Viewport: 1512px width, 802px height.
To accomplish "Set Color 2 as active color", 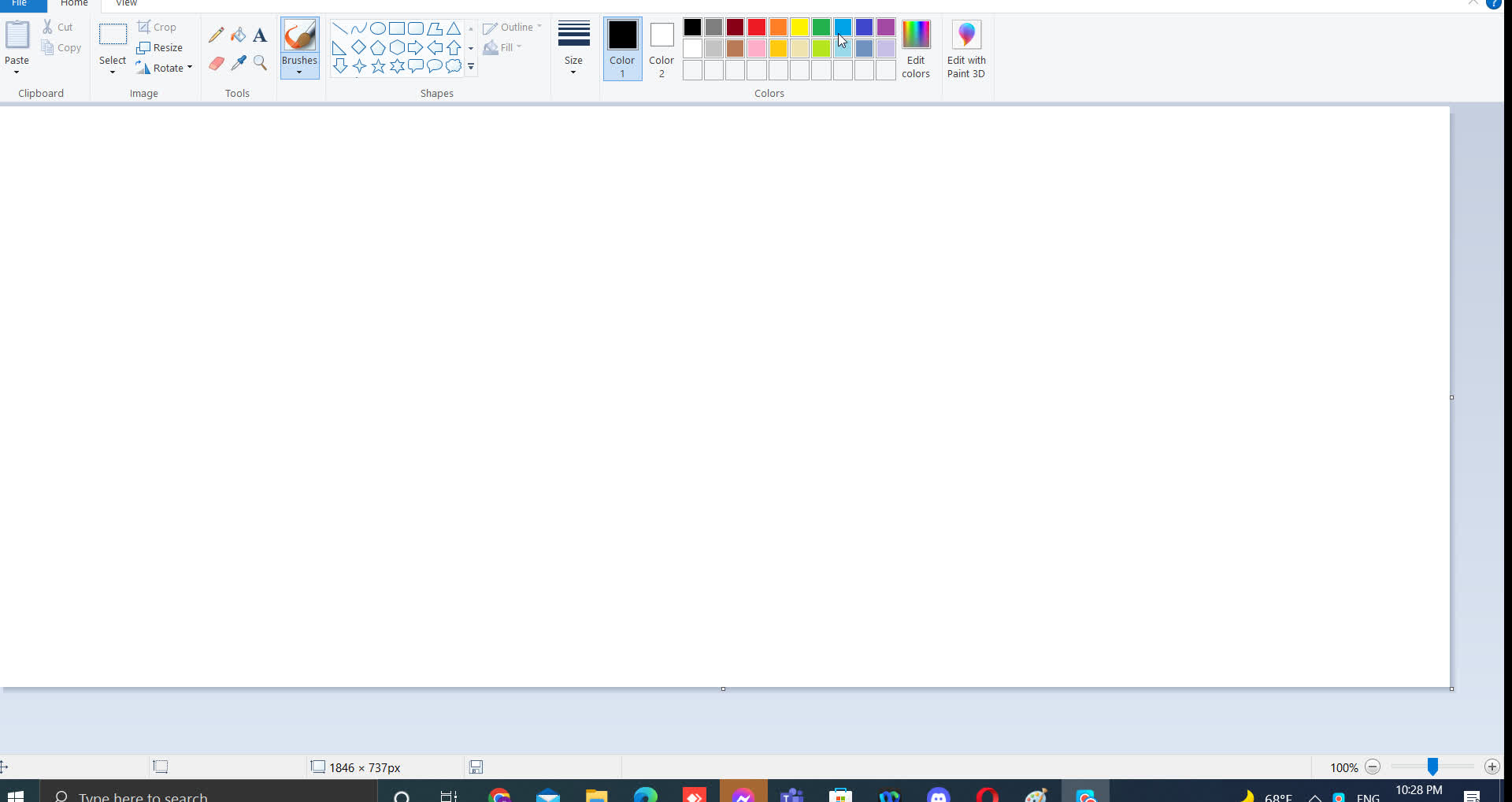I will tap(661, 49).
